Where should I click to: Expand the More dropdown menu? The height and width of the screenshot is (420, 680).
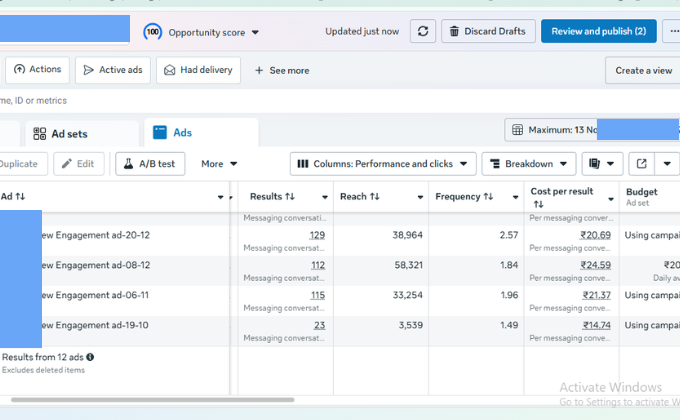tap(219, 164)
